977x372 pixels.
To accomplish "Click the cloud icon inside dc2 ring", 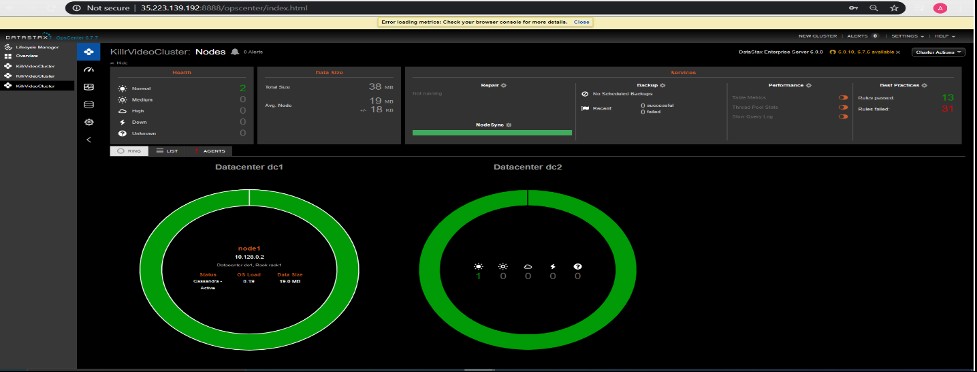I will [x=528, y=266].
